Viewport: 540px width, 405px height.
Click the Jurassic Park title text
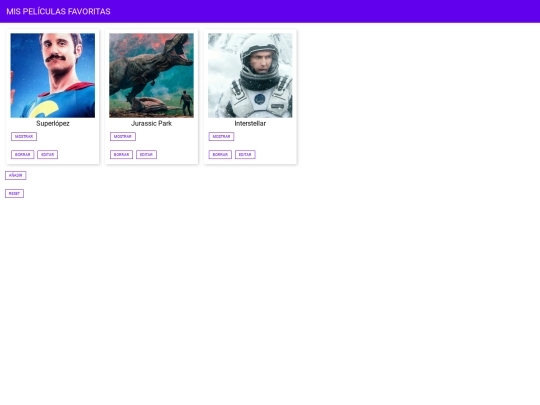[x=152, y=123]
